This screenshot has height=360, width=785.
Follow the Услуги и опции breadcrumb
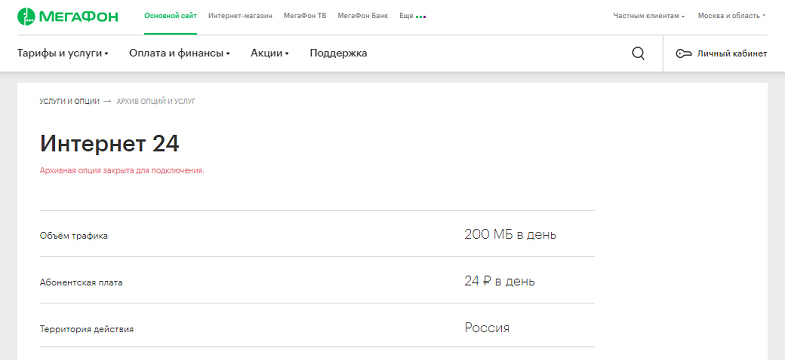(70, 102)
